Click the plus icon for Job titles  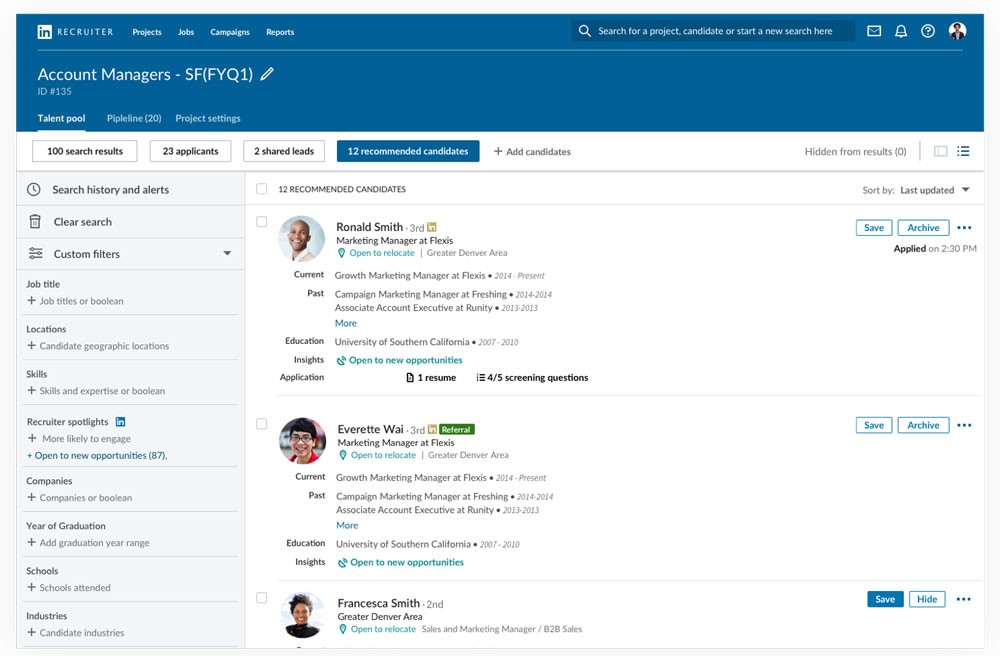pos(31,300)
